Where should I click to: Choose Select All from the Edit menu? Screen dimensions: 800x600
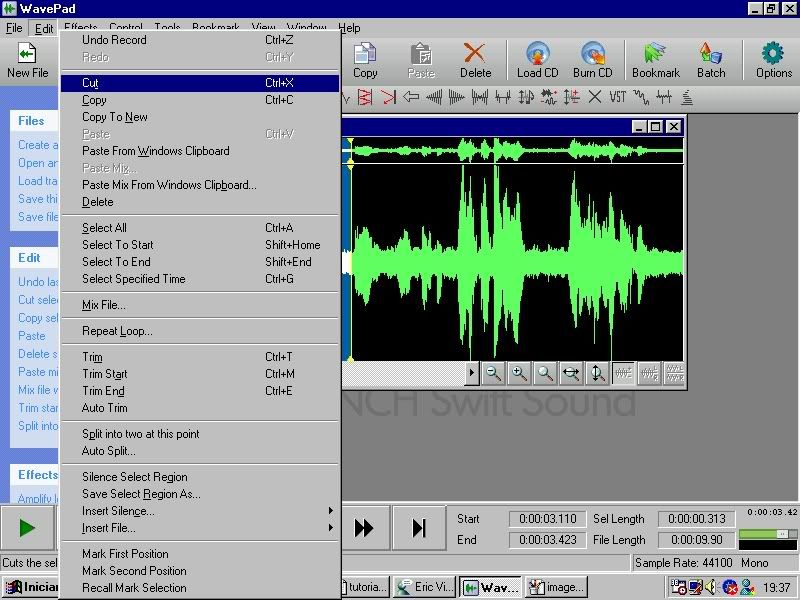[104, 228]
